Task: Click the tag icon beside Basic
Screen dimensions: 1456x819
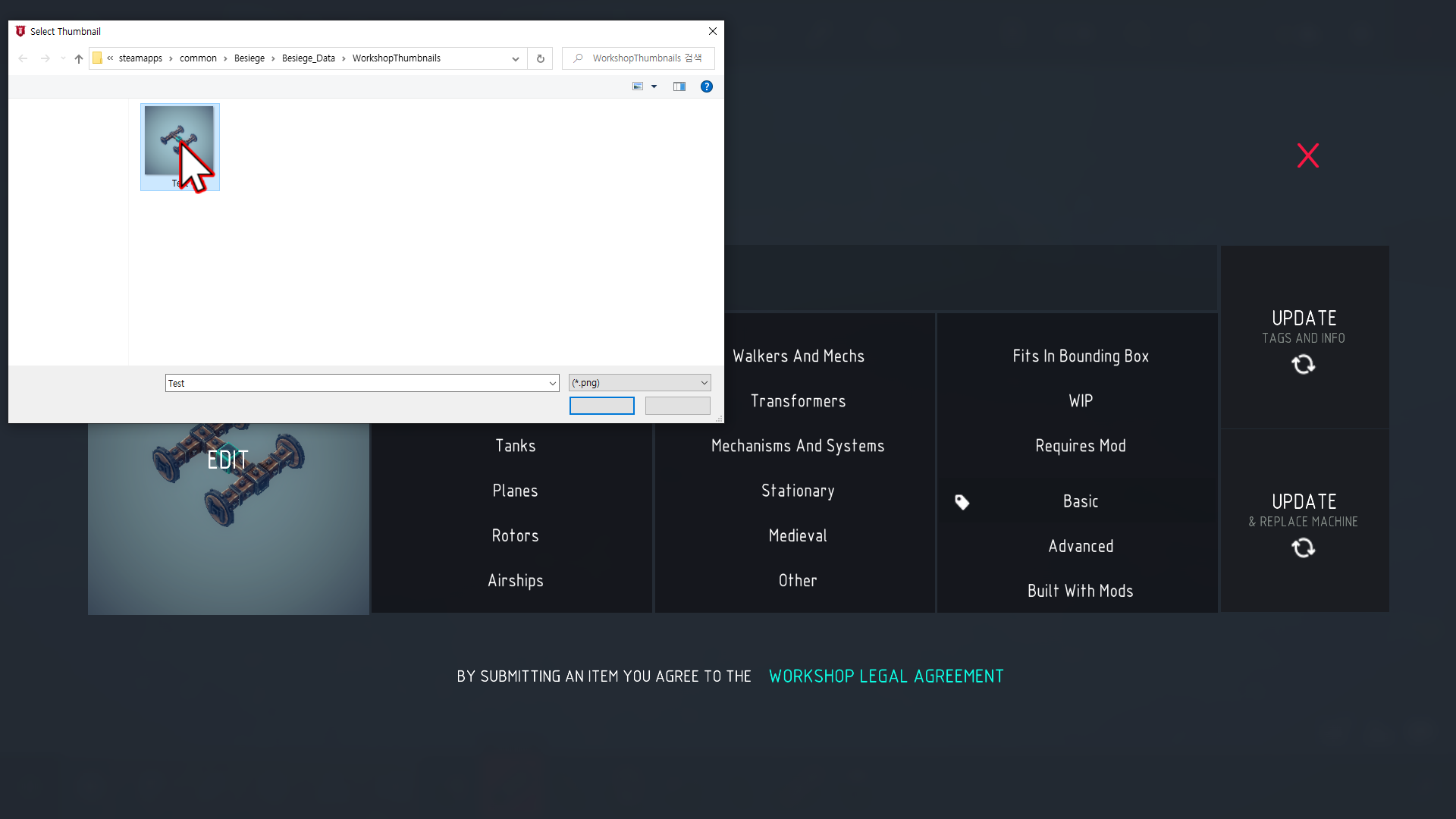Action: pos(962,502)
